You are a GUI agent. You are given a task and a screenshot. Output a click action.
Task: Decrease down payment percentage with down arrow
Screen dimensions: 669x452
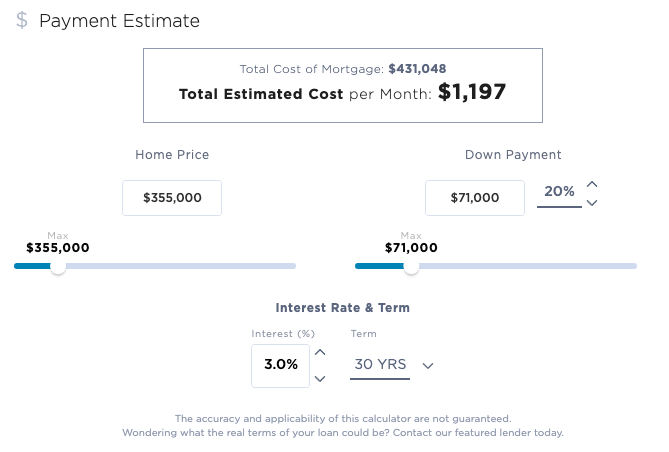592,203
